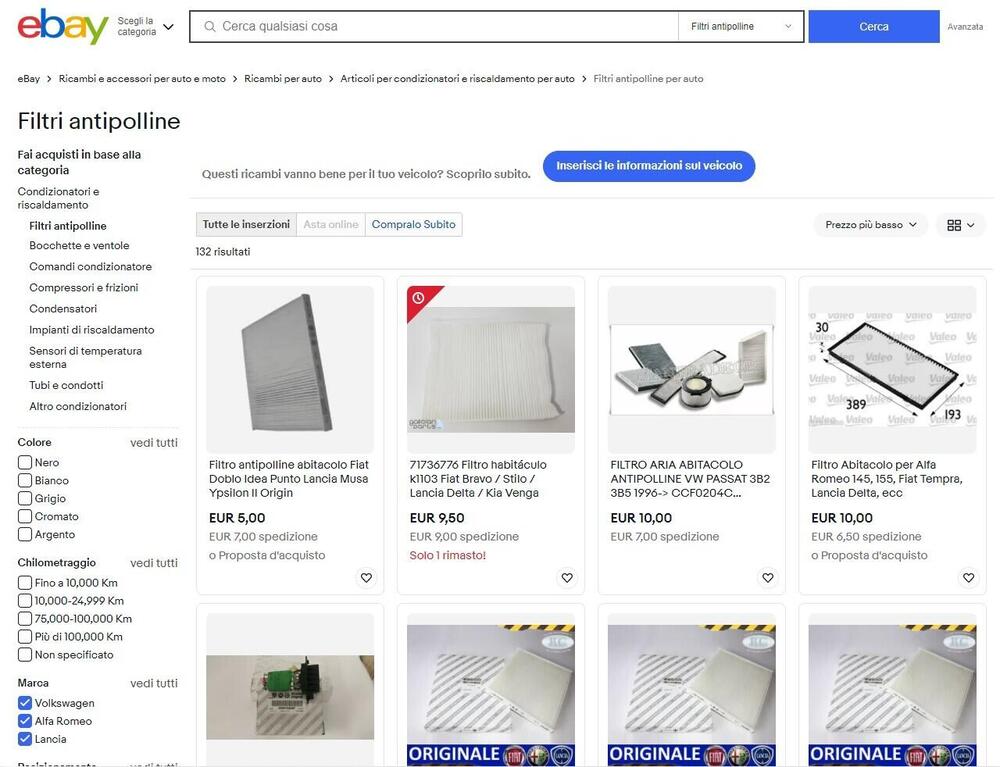Open white pleated filter product image
This screenshot has width=1000, height=767.
(x=491, y=369)
